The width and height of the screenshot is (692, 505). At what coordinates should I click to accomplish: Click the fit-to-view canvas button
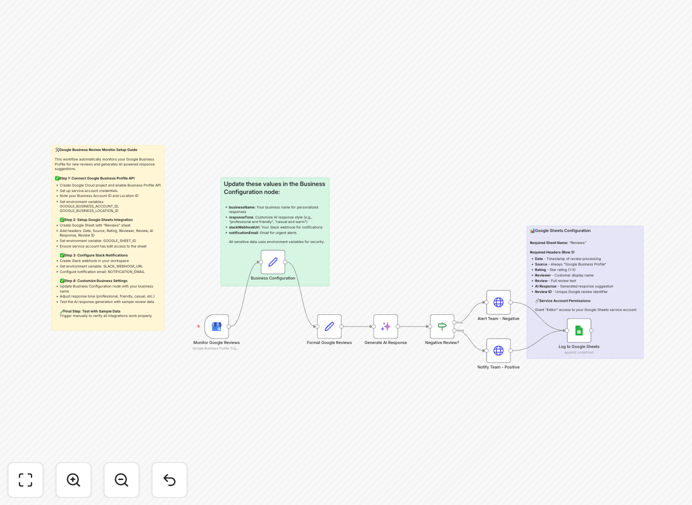pos(26,480)
